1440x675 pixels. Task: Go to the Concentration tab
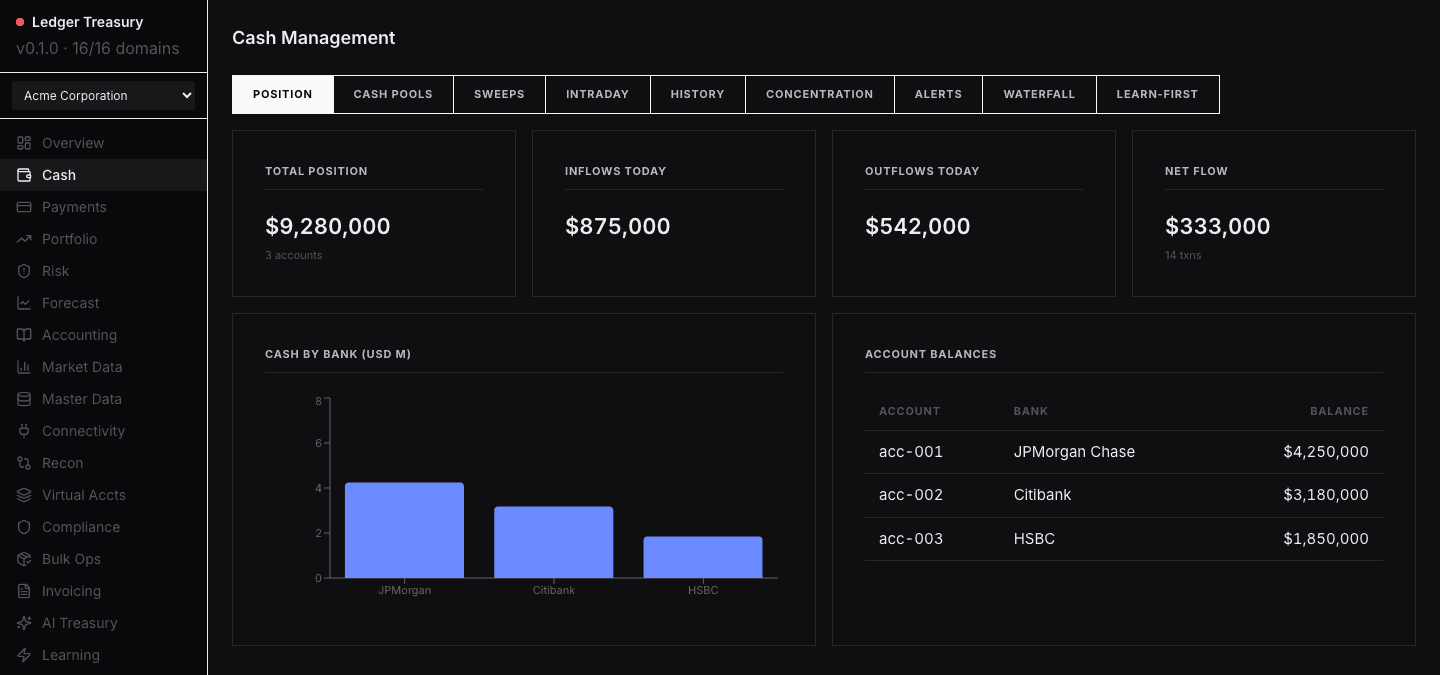[820, 94]
